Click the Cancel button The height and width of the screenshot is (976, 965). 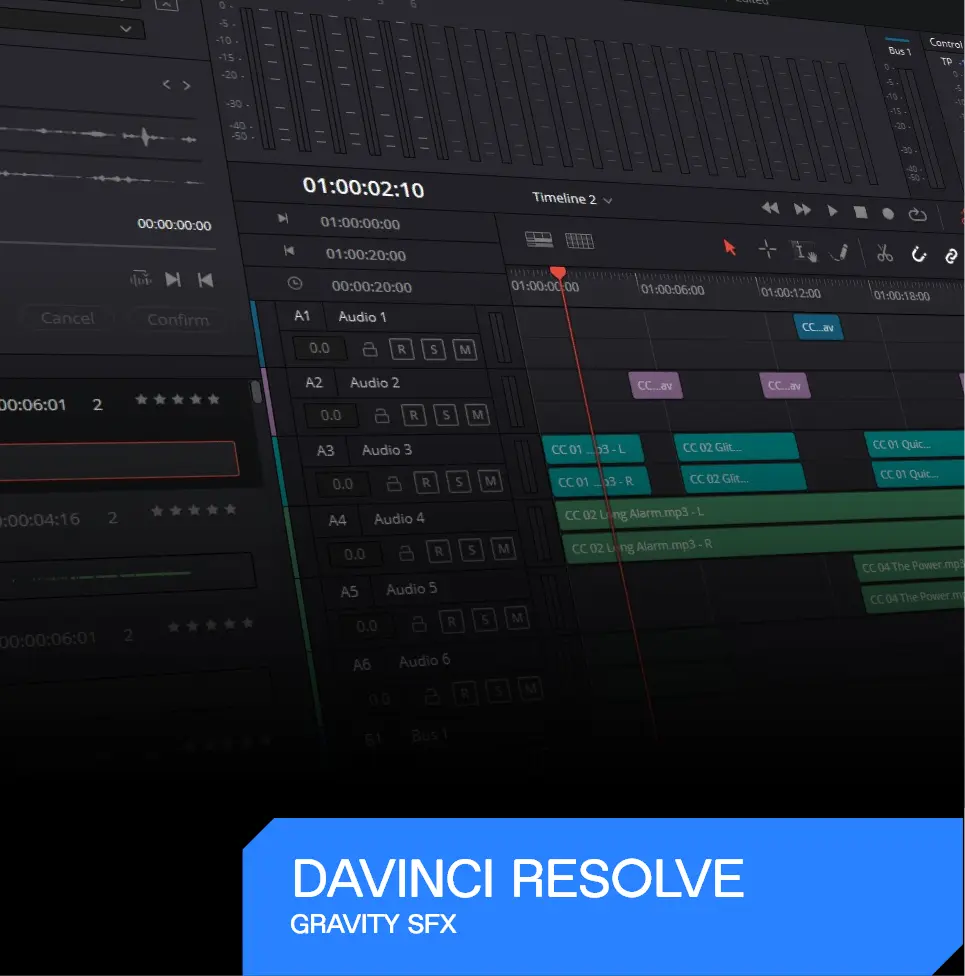67,318
